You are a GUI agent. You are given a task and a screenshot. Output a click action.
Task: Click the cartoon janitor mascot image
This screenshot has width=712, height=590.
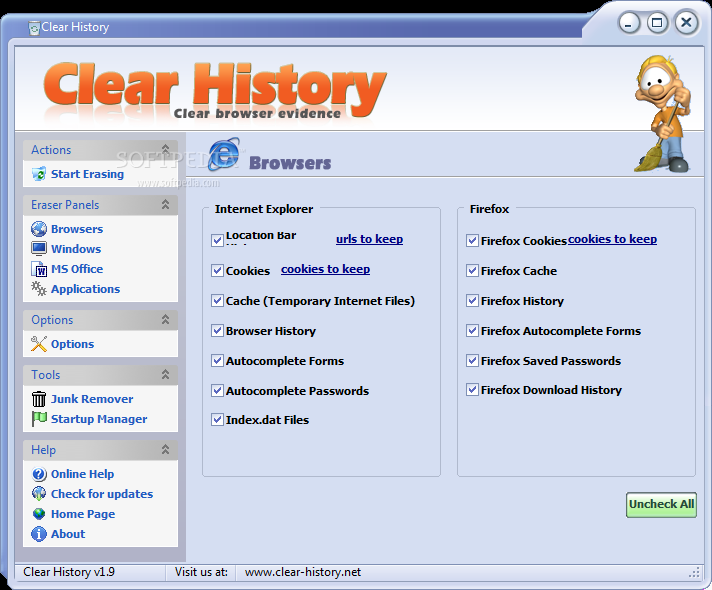pyautogui.click(x=663, y=114)
